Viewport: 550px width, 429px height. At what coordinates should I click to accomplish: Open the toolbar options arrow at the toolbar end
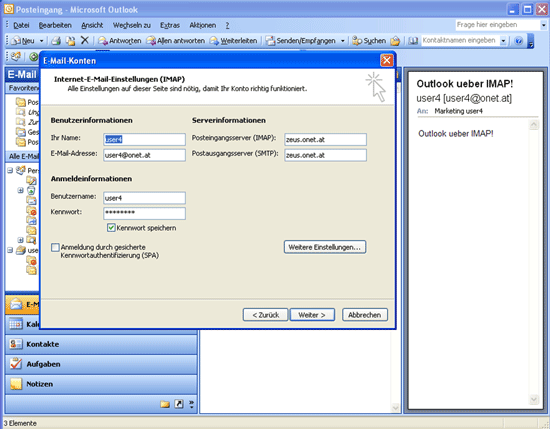coord(531,41)
